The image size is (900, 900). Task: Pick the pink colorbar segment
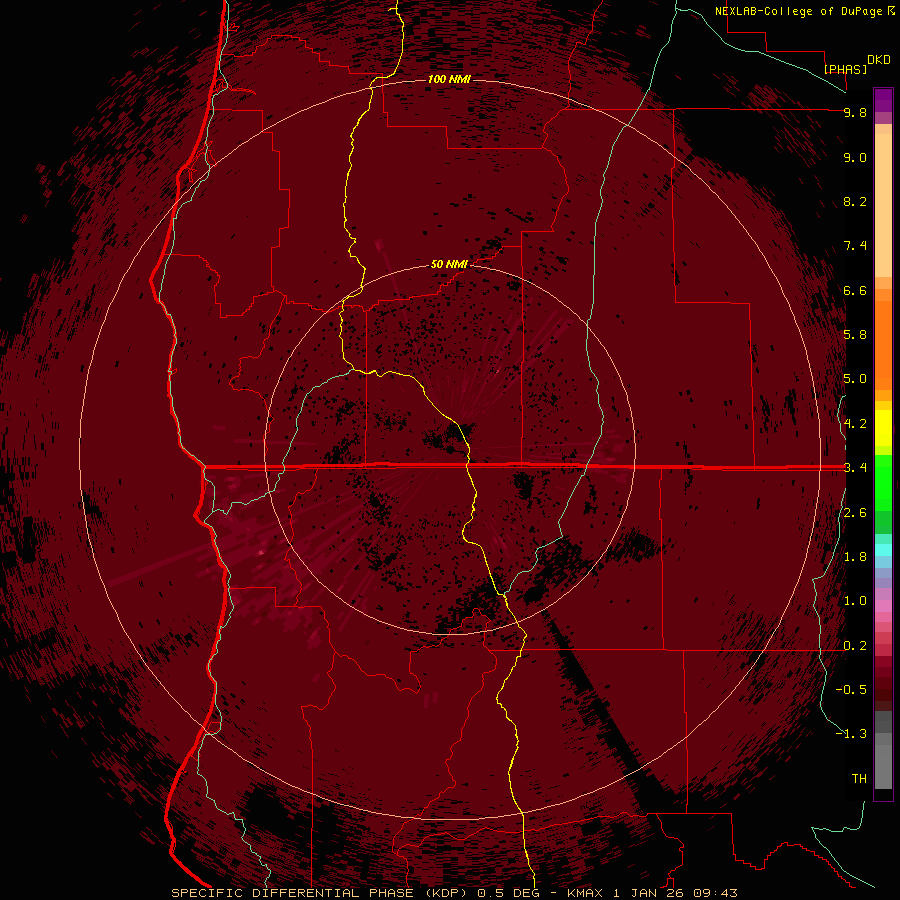pyautogui.click(x=883, y=606)
